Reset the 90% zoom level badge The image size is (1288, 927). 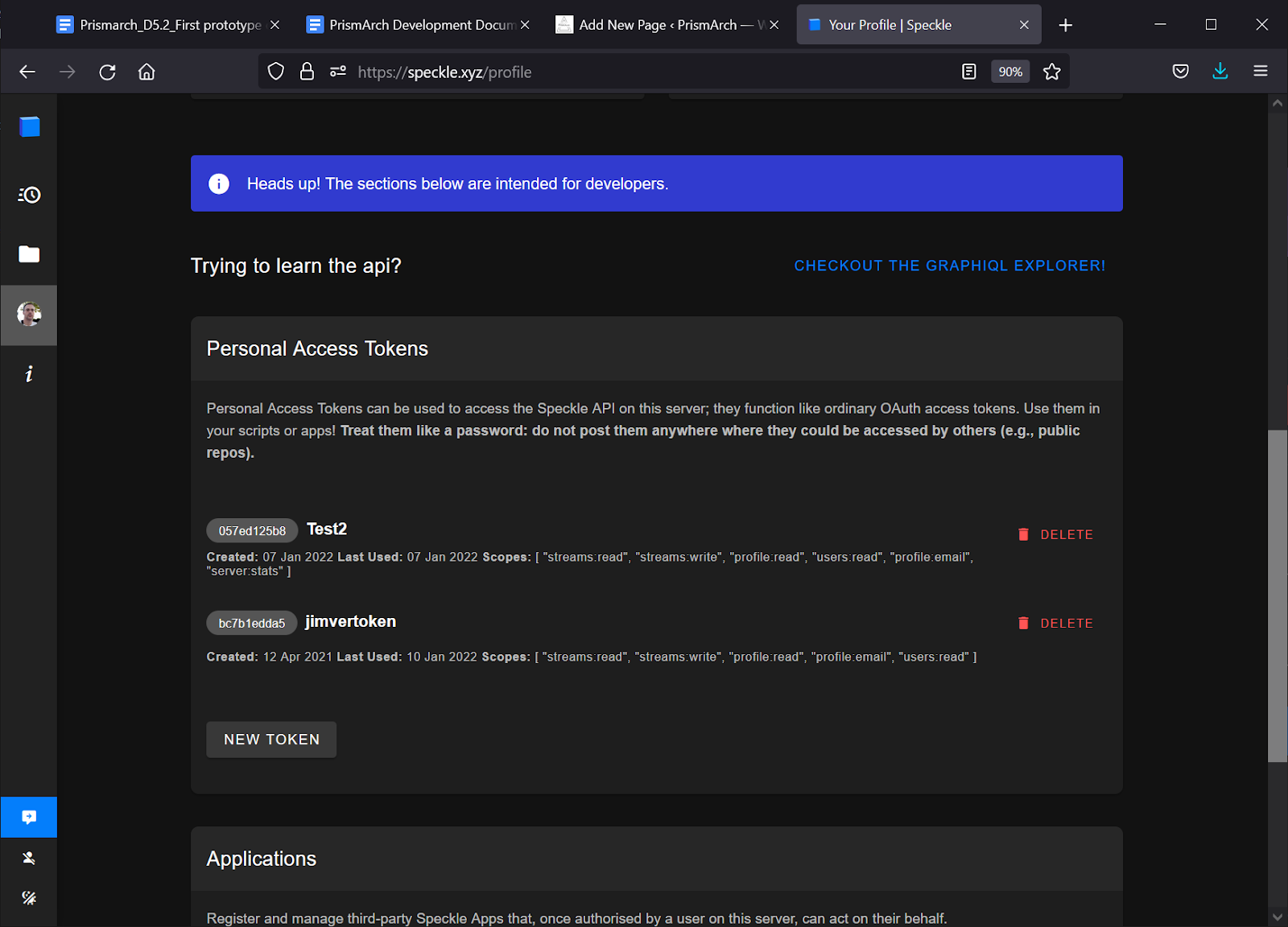(x=1010, y=72)
